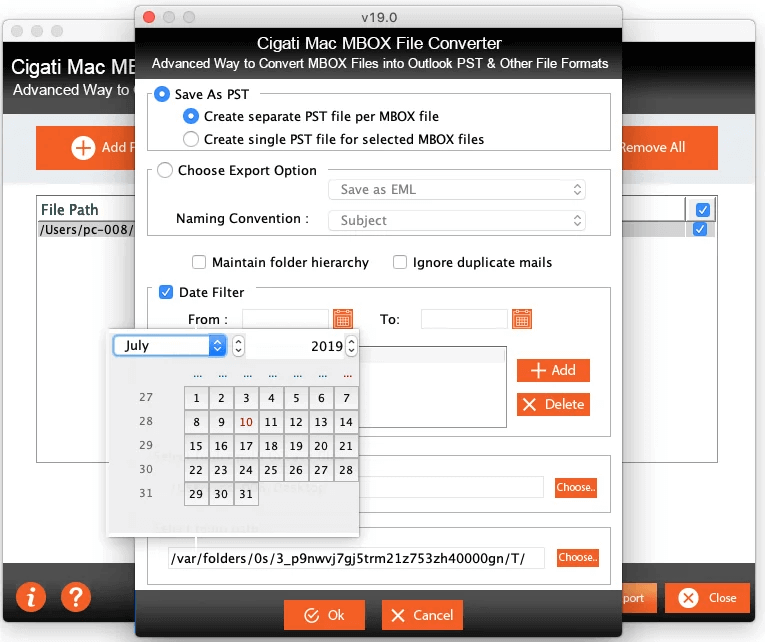Select Create separate PST file per MBOX file

(x=191, y=116)
